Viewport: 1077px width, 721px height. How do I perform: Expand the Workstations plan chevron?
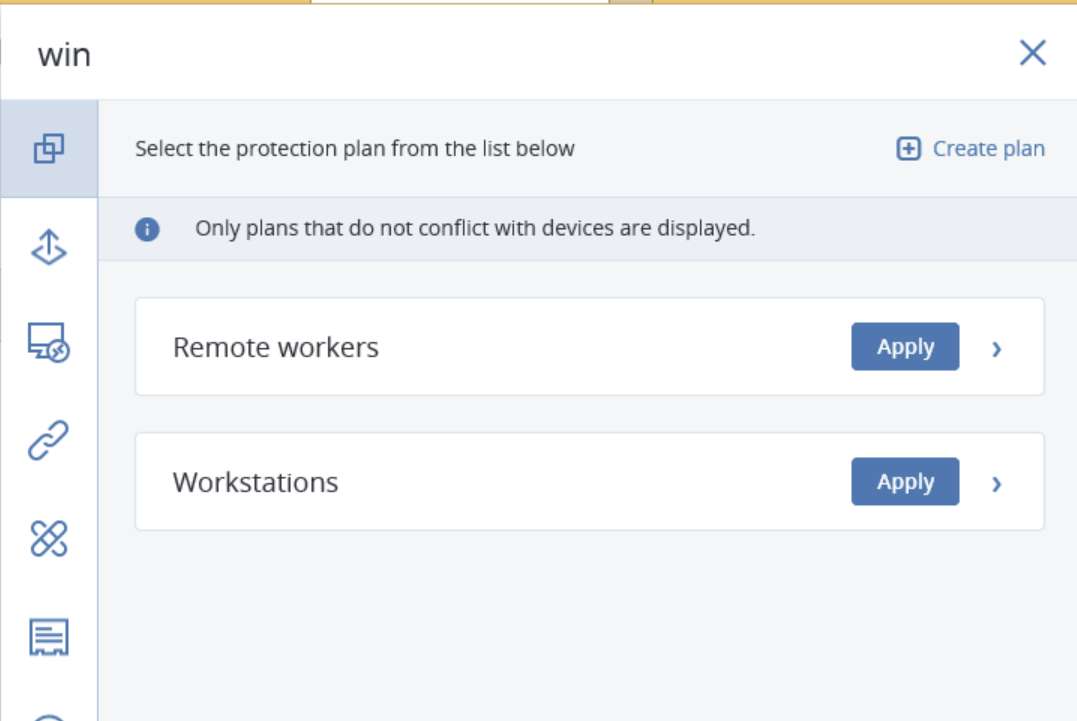point(997,484)
